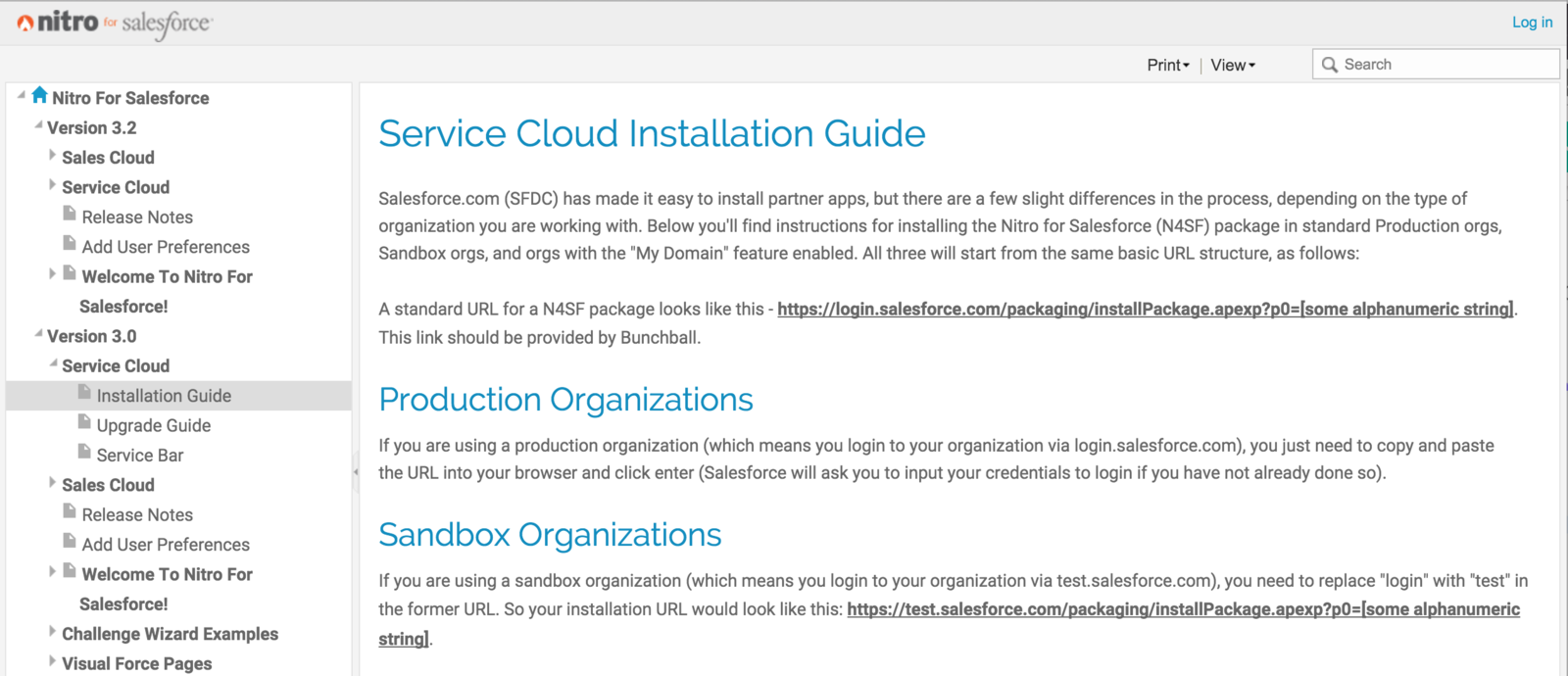Select Installation Guide in the tree

pyautogui.click(x=164, y=396)
